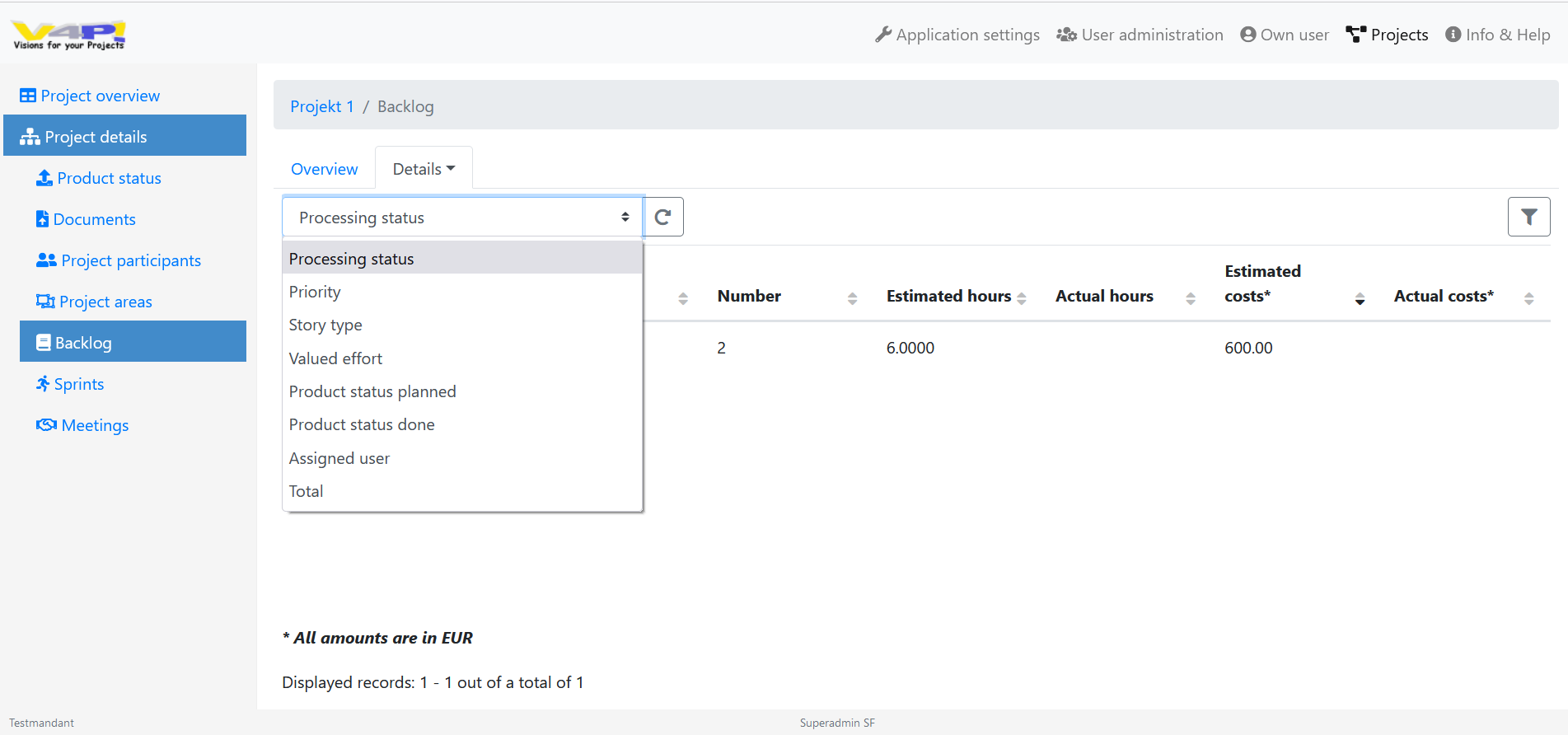Click the Project details sitemap icon
Screen dimensions: 1568x735
(x=30, y=137)
